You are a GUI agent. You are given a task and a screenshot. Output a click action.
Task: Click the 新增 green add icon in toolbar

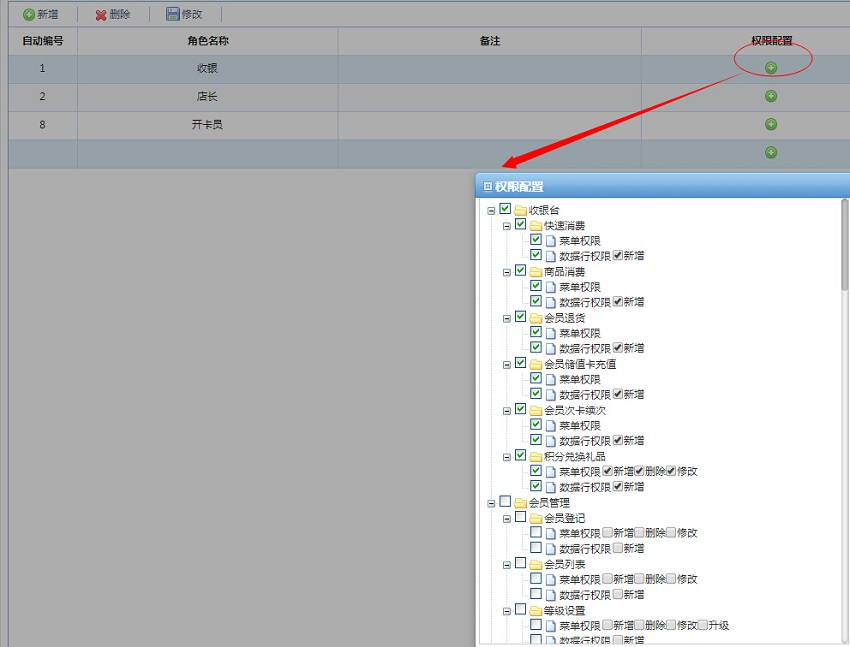[x=29, y=15]
